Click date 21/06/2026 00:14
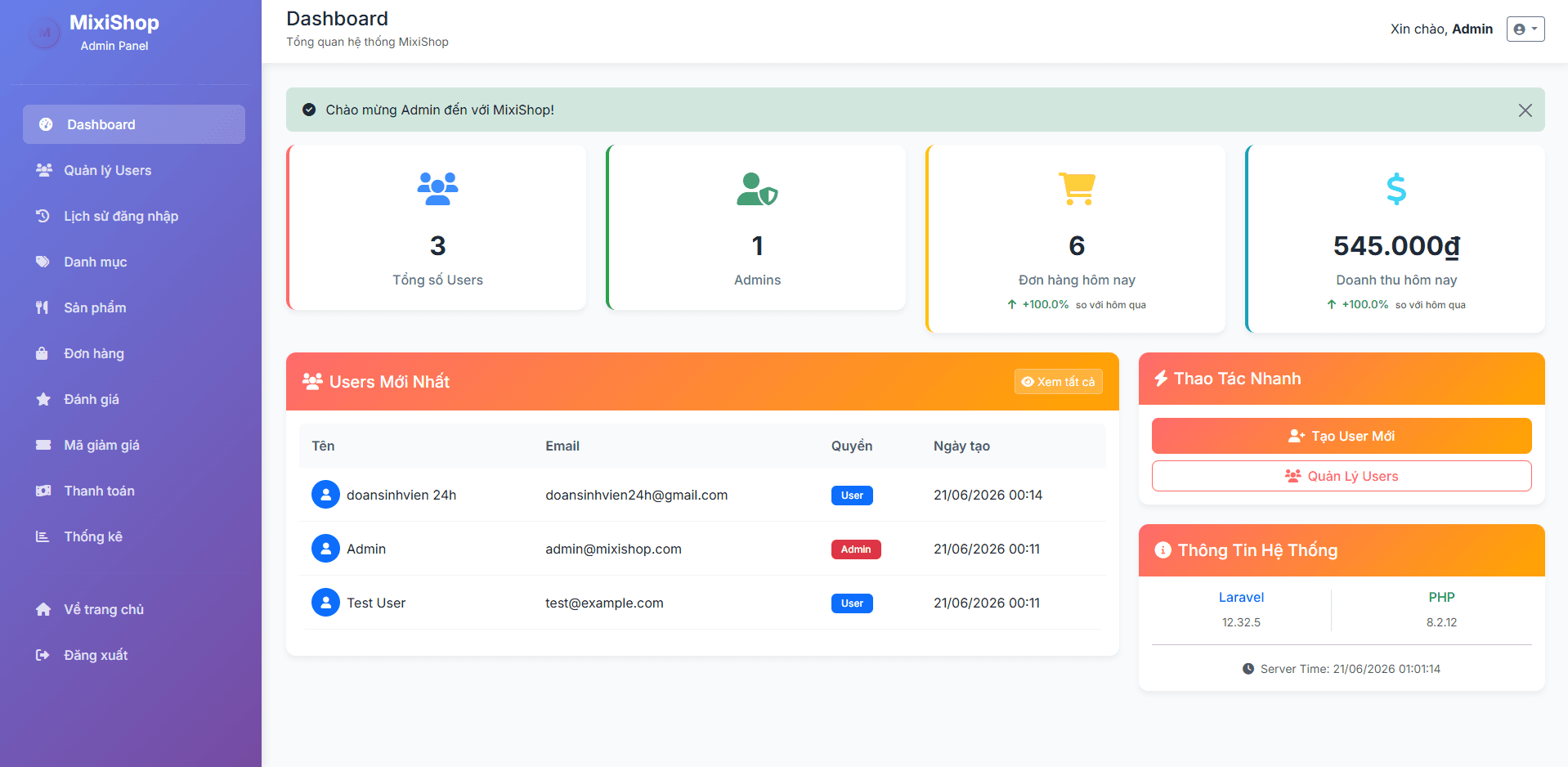This screenshot has width=1568, height=767. pyautogui.click(x=988, y=495)
